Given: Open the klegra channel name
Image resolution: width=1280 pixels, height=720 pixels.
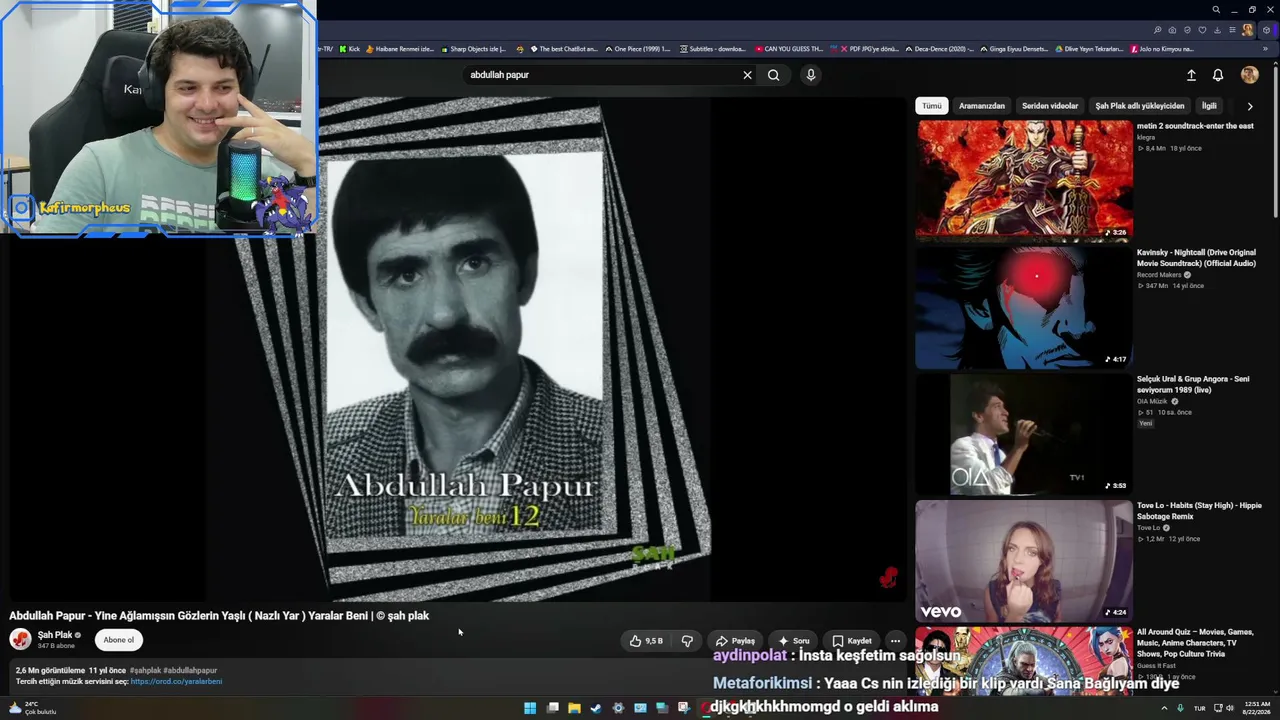Looking at the screenshot, I should click(1146, 137).
